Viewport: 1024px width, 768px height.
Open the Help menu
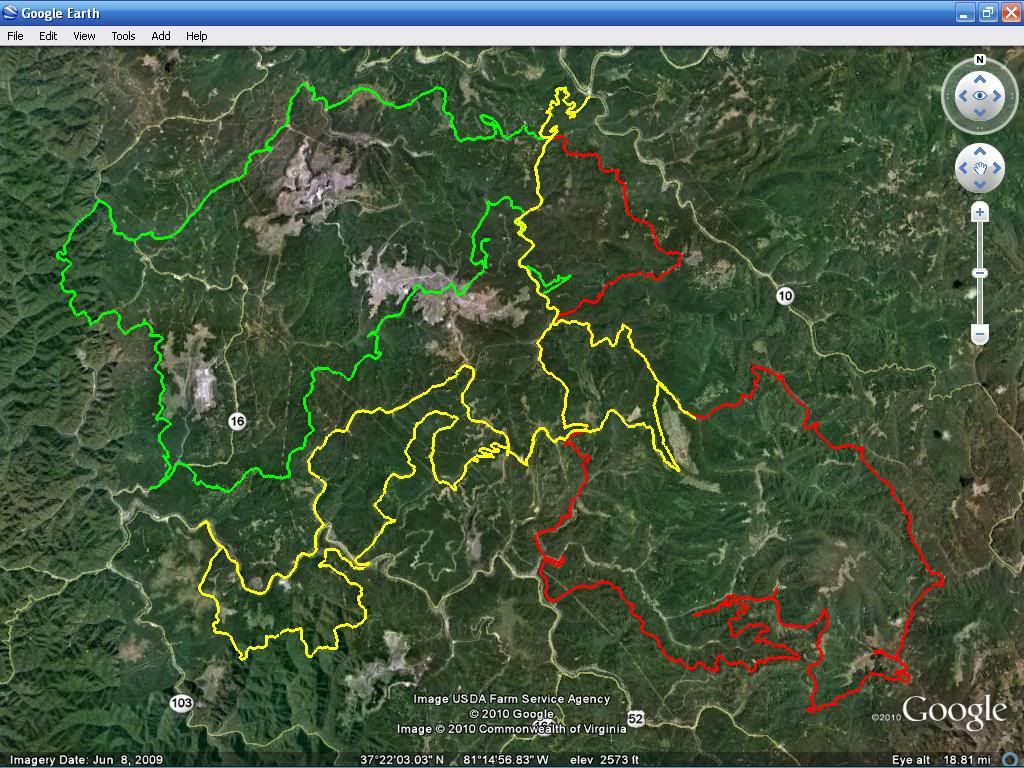coord(197,36)
